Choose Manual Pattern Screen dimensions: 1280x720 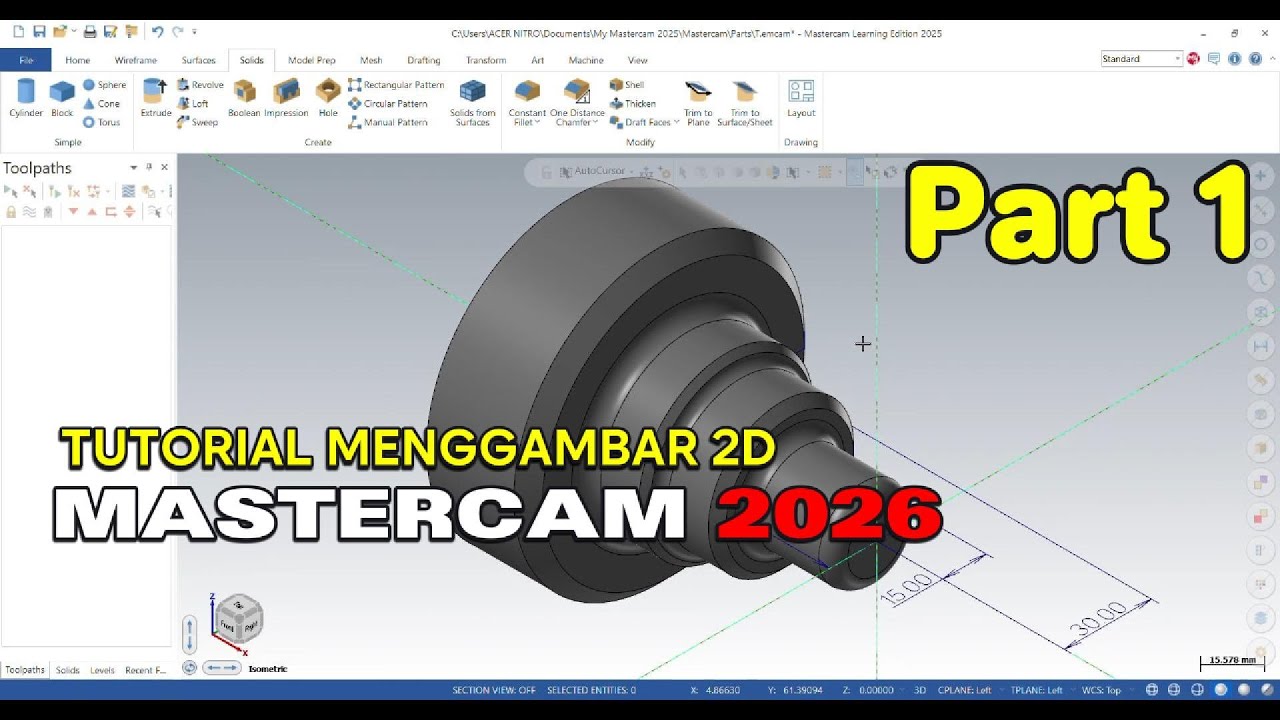click(x=388, y=122)
